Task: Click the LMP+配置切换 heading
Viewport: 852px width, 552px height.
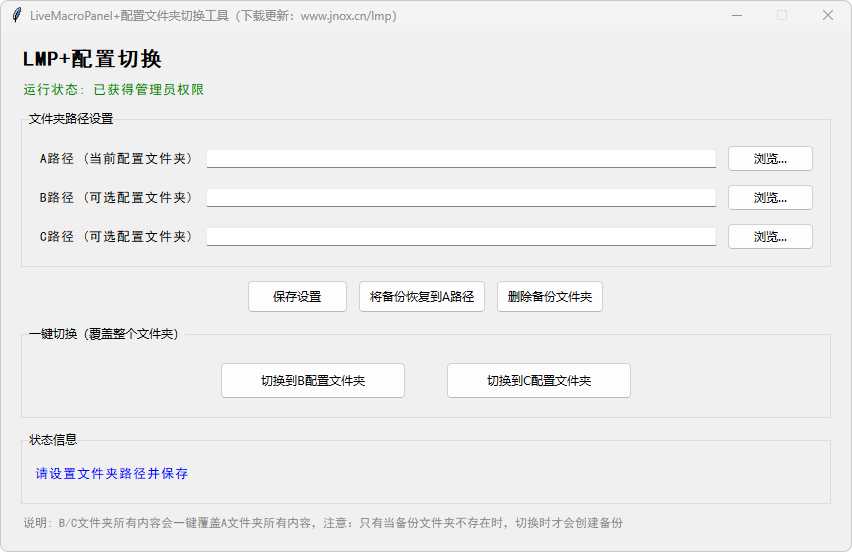Action: 92,59
